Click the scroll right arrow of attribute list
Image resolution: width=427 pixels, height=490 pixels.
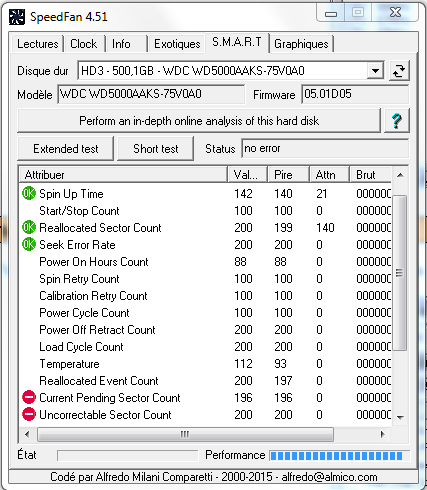(x=383, y=434)
